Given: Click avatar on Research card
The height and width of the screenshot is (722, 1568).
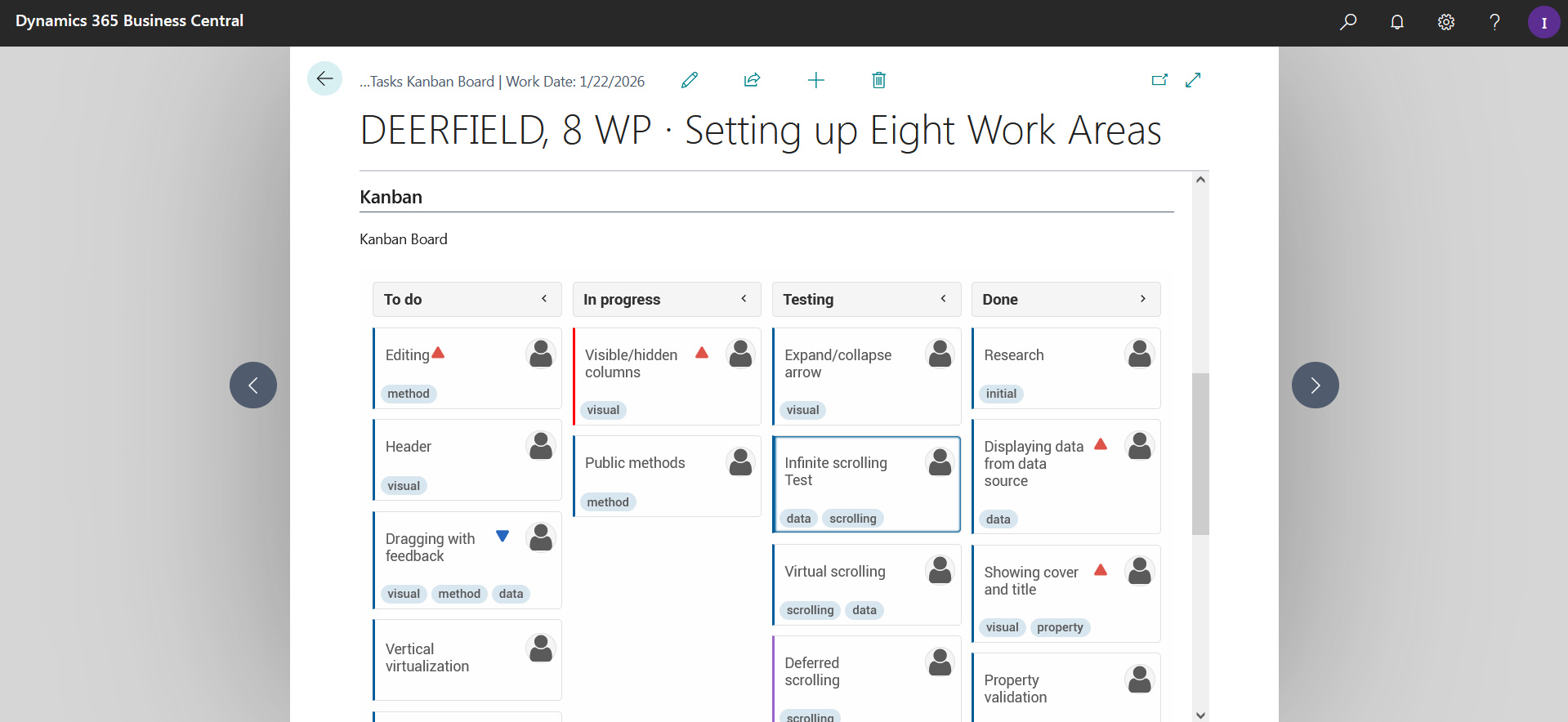Looking at the screenshot, I should (x=1139, y=354).
